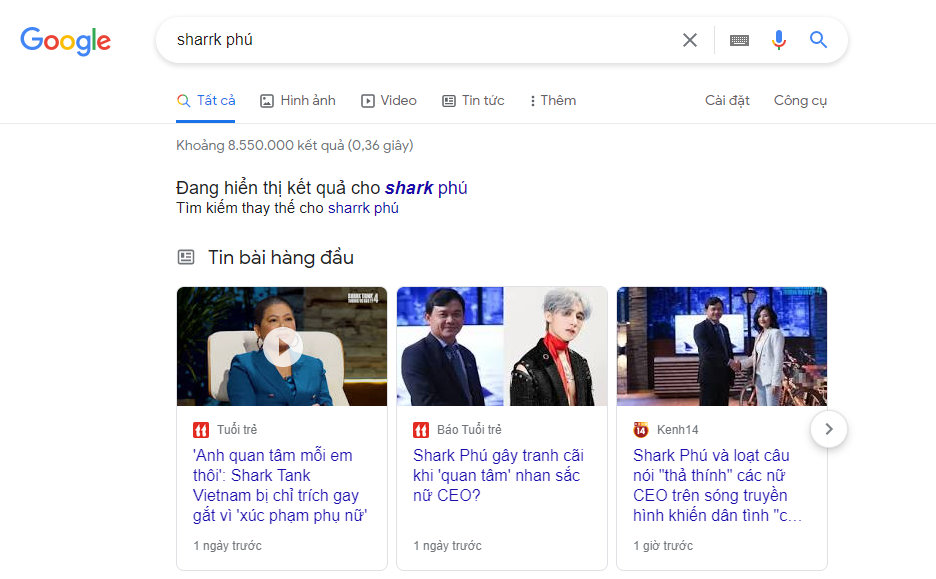Switch to the Tin tức tab
Screen dimensions: 936x579
(473, 101)
